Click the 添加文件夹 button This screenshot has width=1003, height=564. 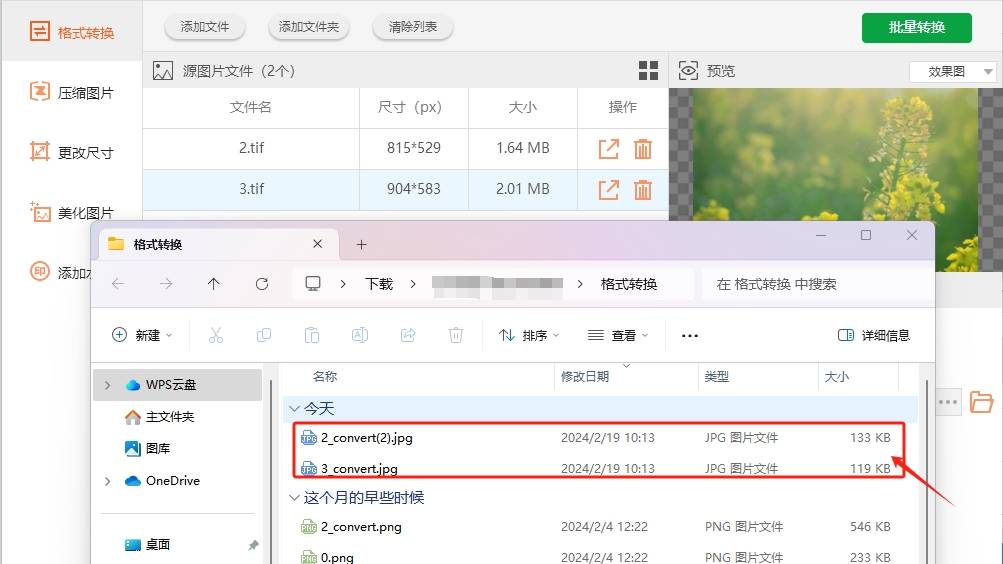coord(308,27)
